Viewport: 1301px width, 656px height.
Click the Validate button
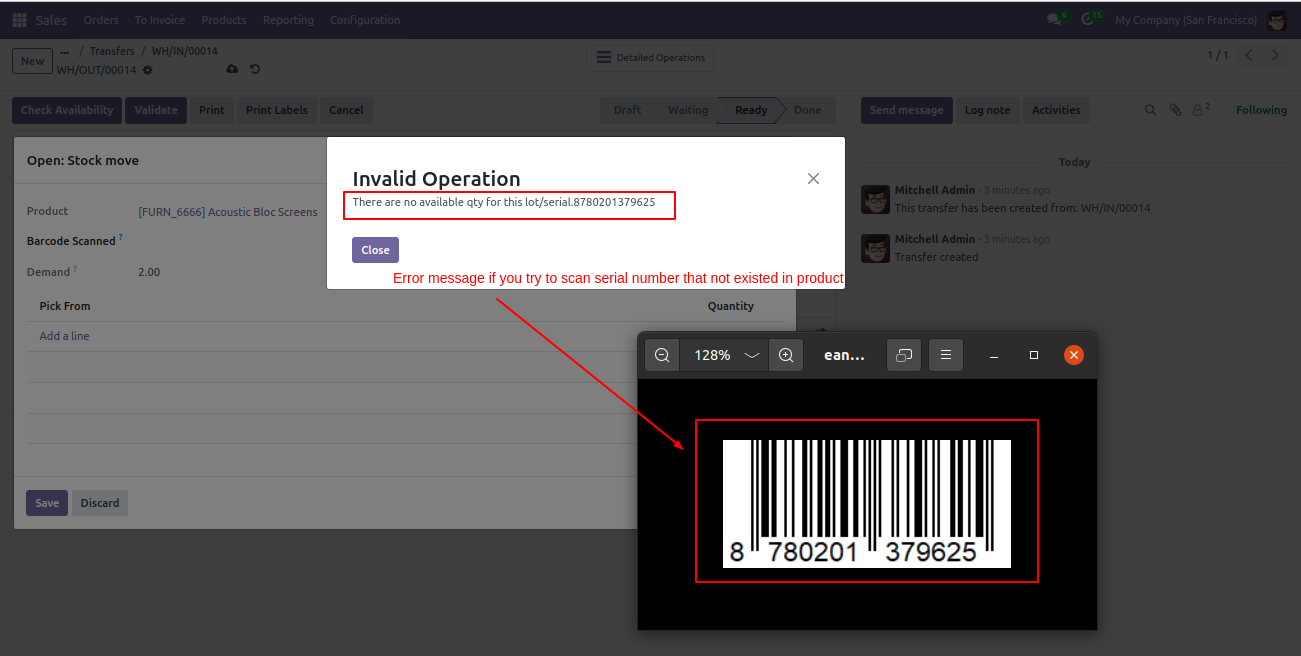point(156,110)
